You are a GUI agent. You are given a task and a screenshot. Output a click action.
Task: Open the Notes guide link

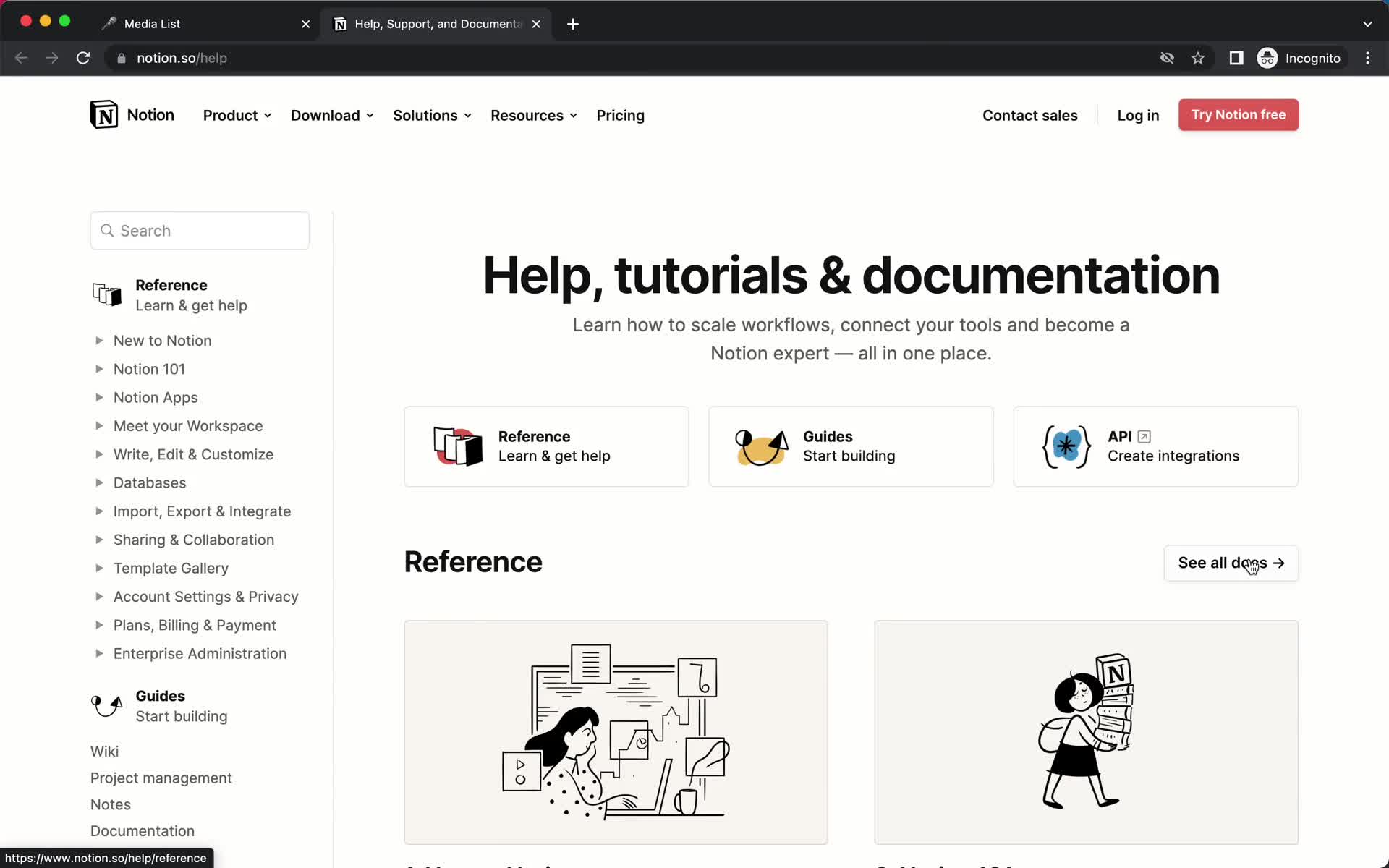tap(110, 804)
